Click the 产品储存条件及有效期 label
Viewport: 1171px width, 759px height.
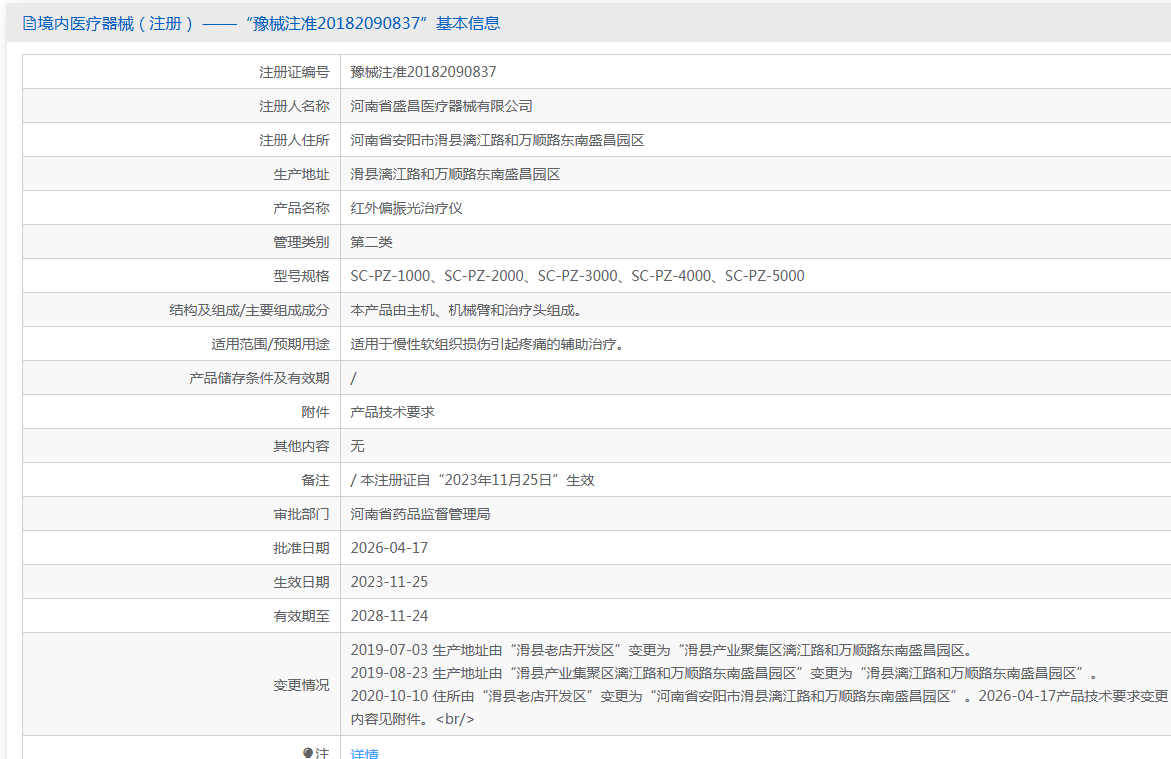pyautogui.click(x=259, y=378)
